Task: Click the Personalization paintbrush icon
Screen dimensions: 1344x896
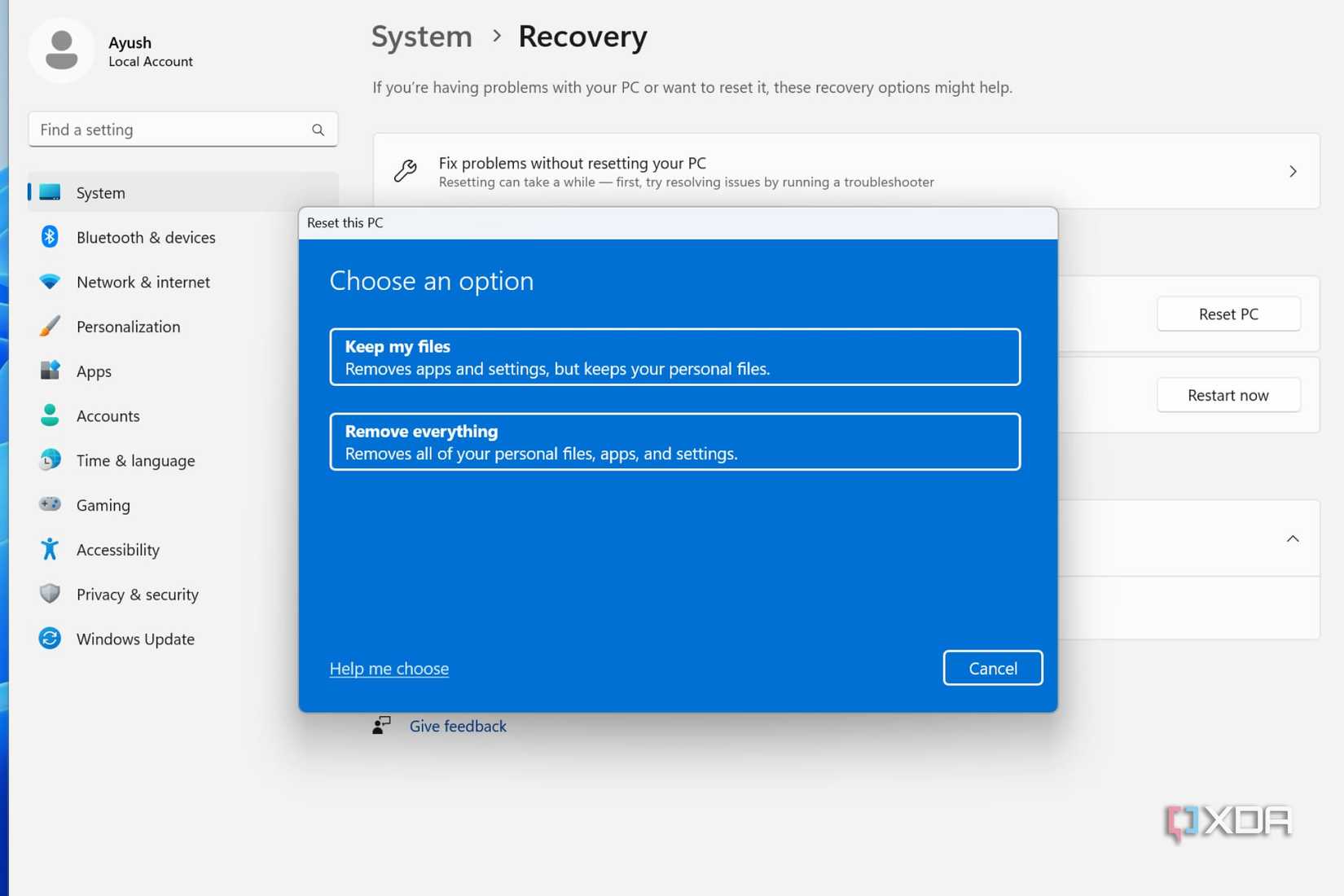Action: tap(50, 326)
